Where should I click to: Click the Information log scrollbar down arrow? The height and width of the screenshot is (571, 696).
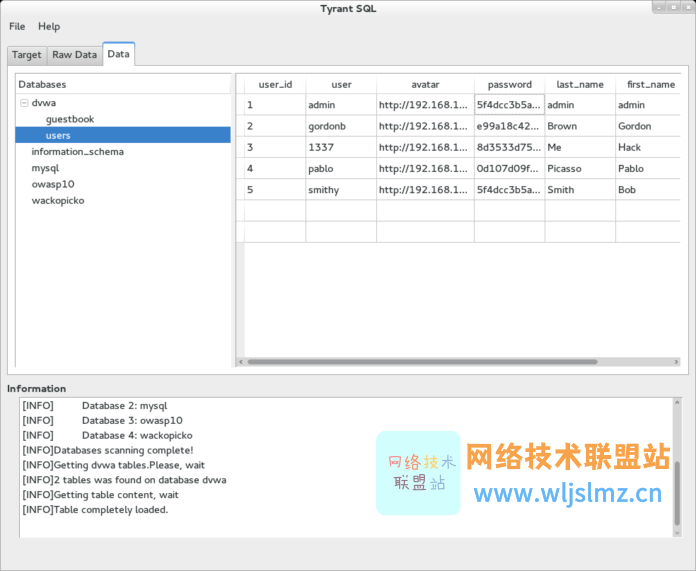(x=677, y=533)
